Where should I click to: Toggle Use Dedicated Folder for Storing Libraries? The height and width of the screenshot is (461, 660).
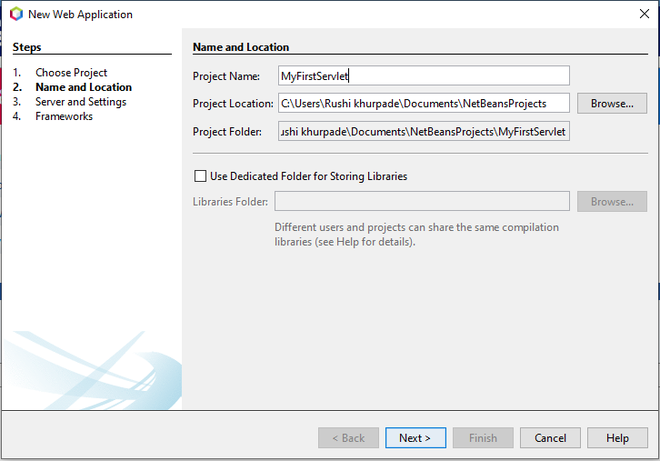[201, 176]
